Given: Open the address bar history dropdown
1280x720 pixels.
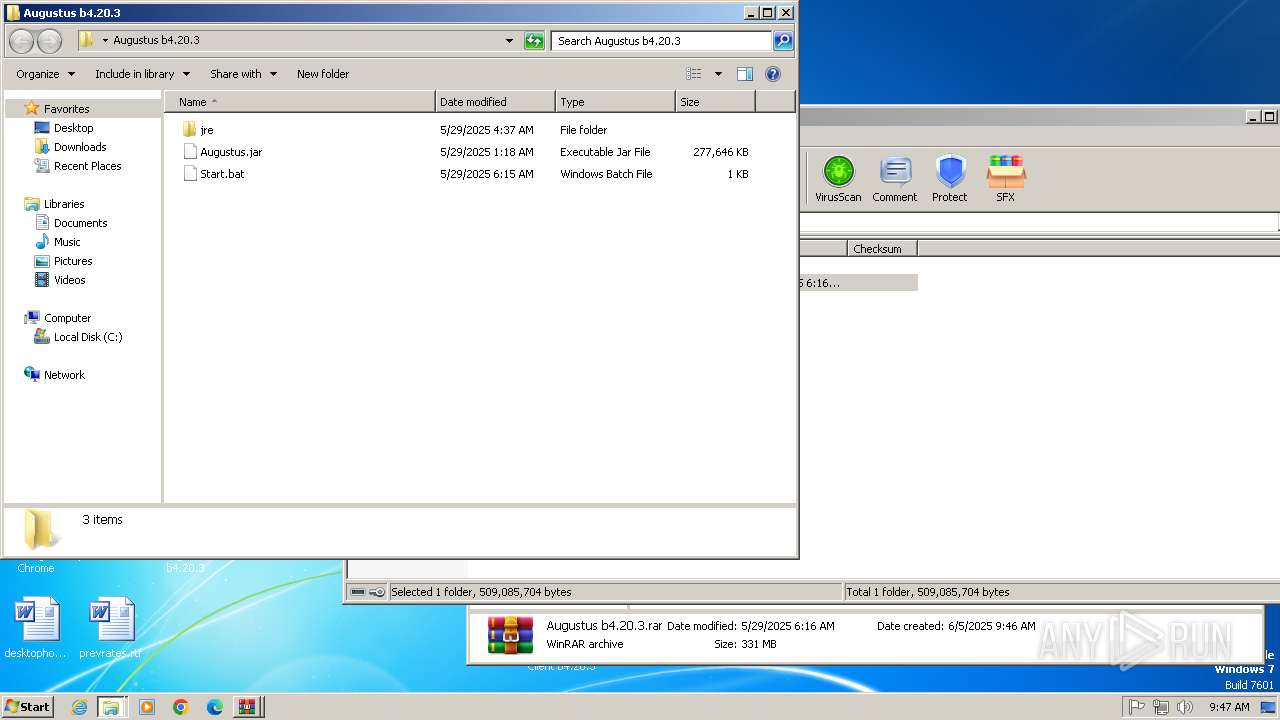Looking at the screenshot, I should pyautogui.click(x=509, y=41).
